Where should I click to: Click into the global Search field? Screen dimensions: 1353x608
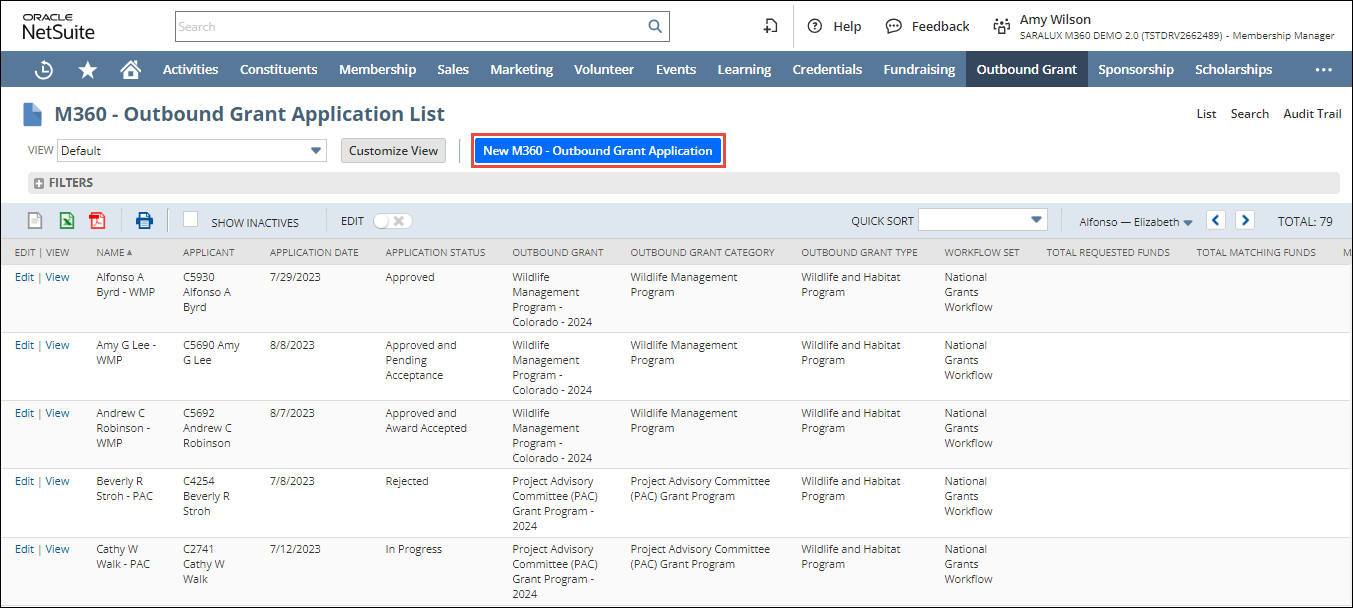[410, 27]
